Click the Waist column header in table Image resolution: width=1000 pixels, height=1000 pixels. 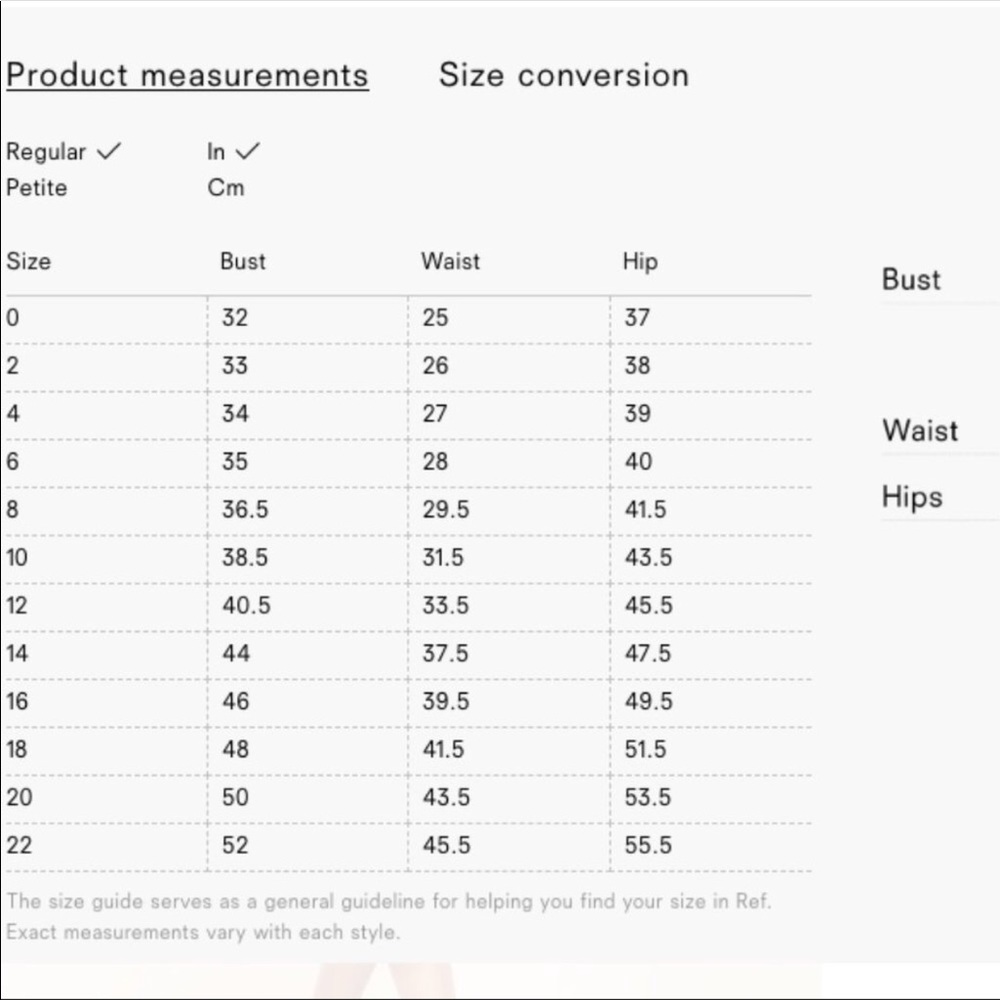(x=450, y=261)
